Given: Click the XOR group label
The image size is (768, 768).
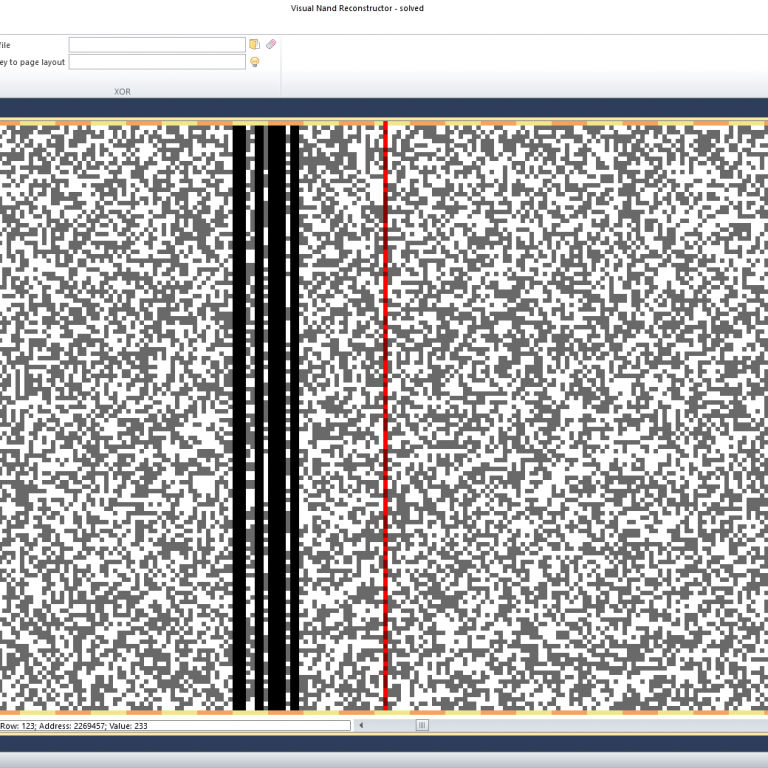Looking at the screenshot, I should 122,91.
